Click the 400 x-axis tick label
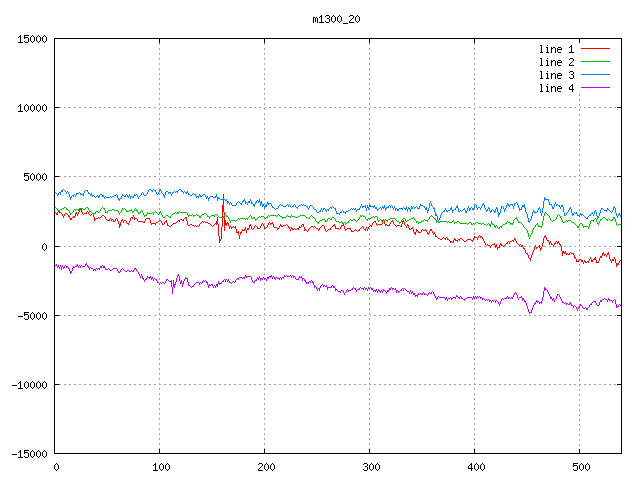Image resolution: width=640 pixels, height=480 pixels. pos(475,467)
